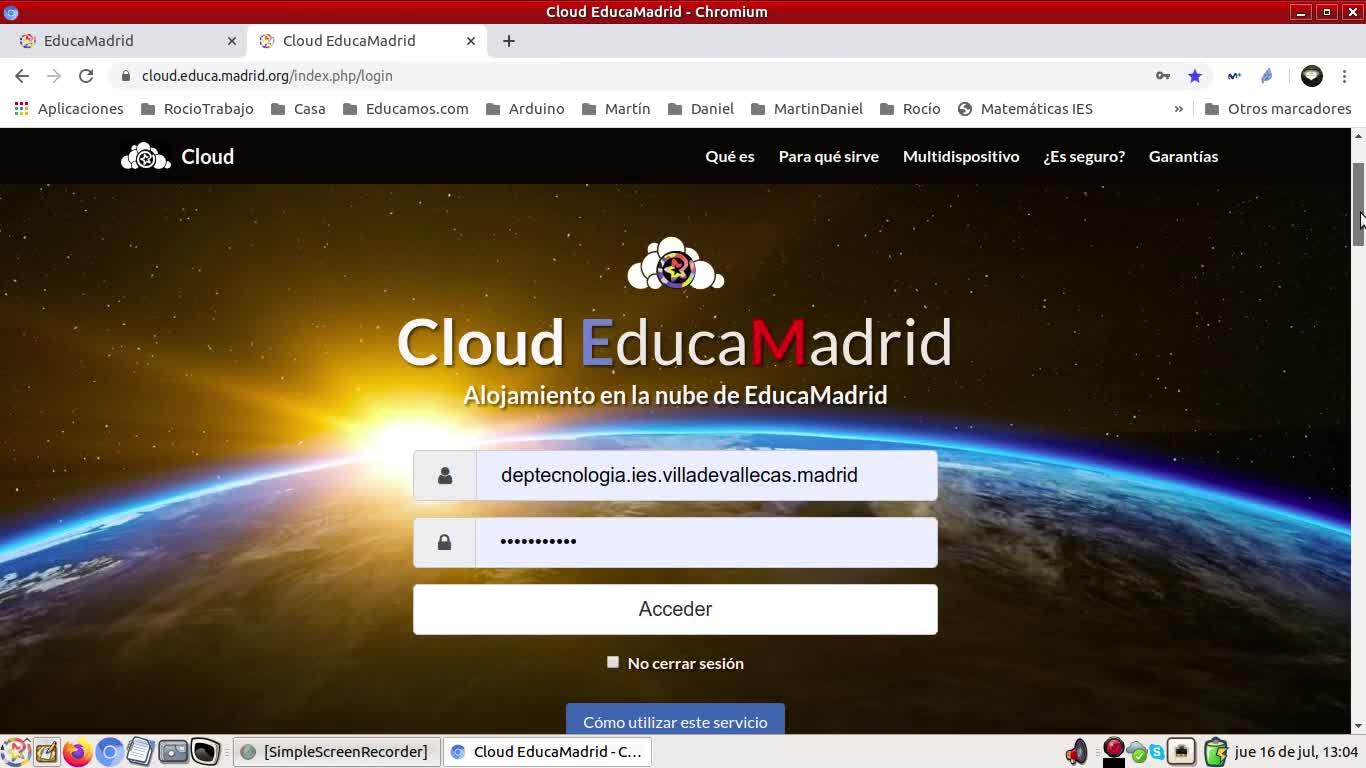Open the Chromium profile avatar menu
Viewport: 1366px width, 768px height.
pyautogui.click(x=1312, y=76)
